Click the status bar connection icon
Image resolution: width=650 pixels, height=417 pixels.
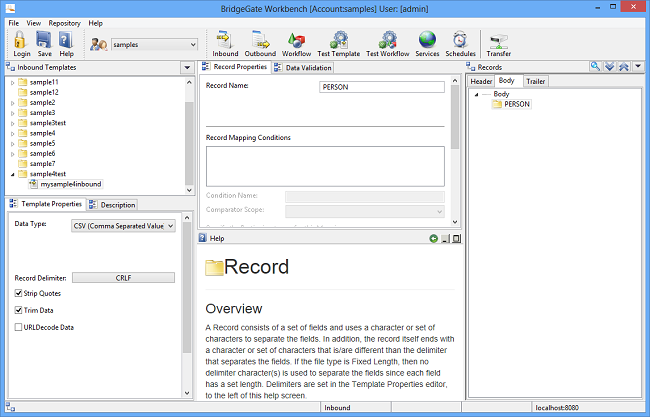pos(10,407)
